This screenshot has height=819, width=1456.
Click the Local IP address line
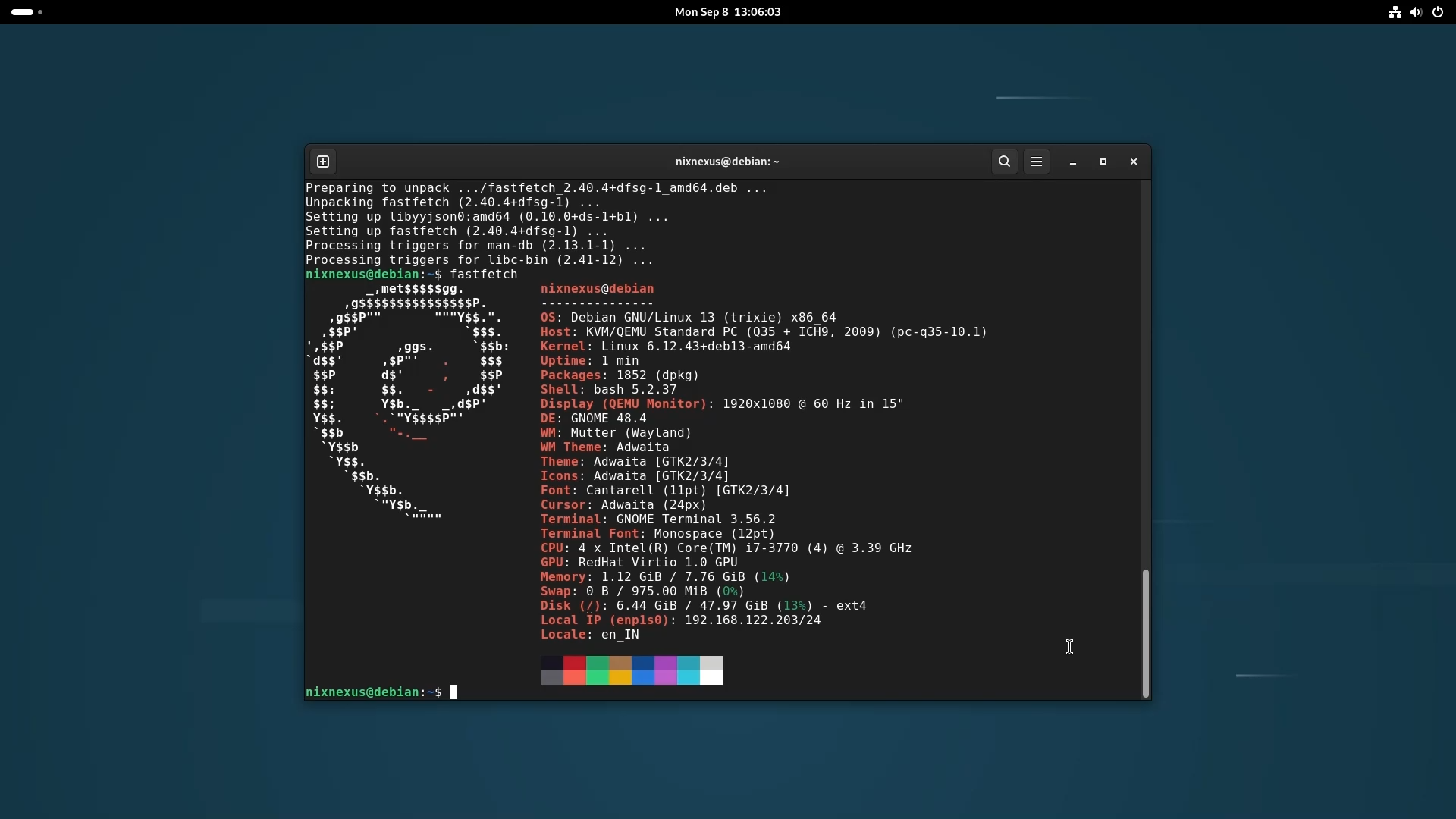(680, 621)
